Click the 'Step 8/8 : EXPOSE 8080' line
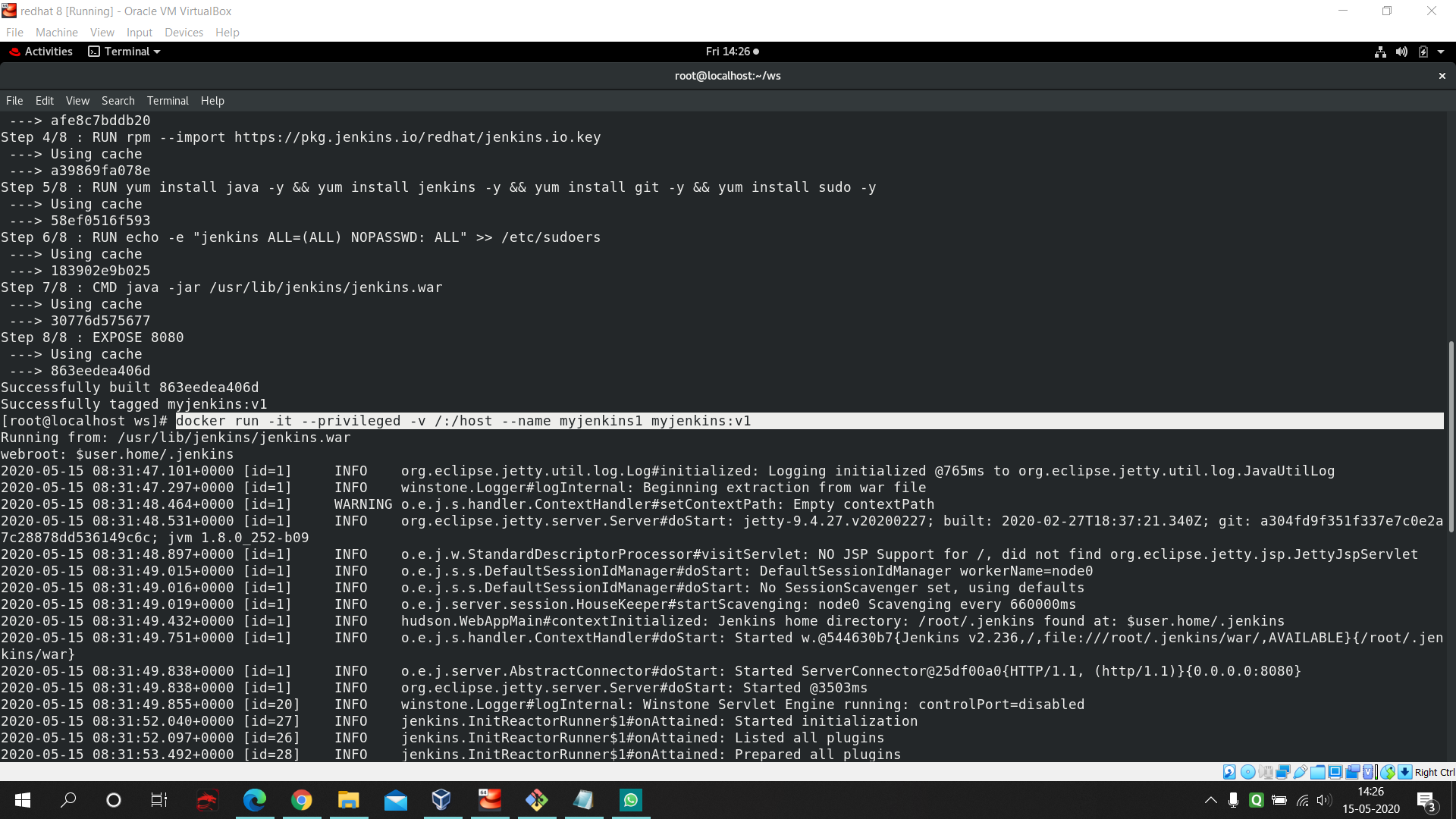The image size is (1456, 819). (x=93, y=337)
